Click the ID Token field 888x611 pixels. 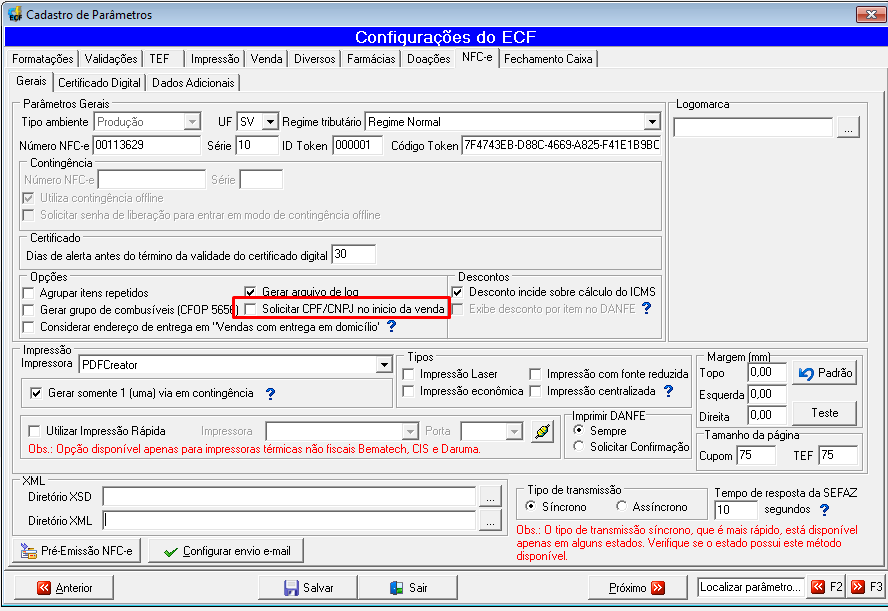(x=357, y=145)
